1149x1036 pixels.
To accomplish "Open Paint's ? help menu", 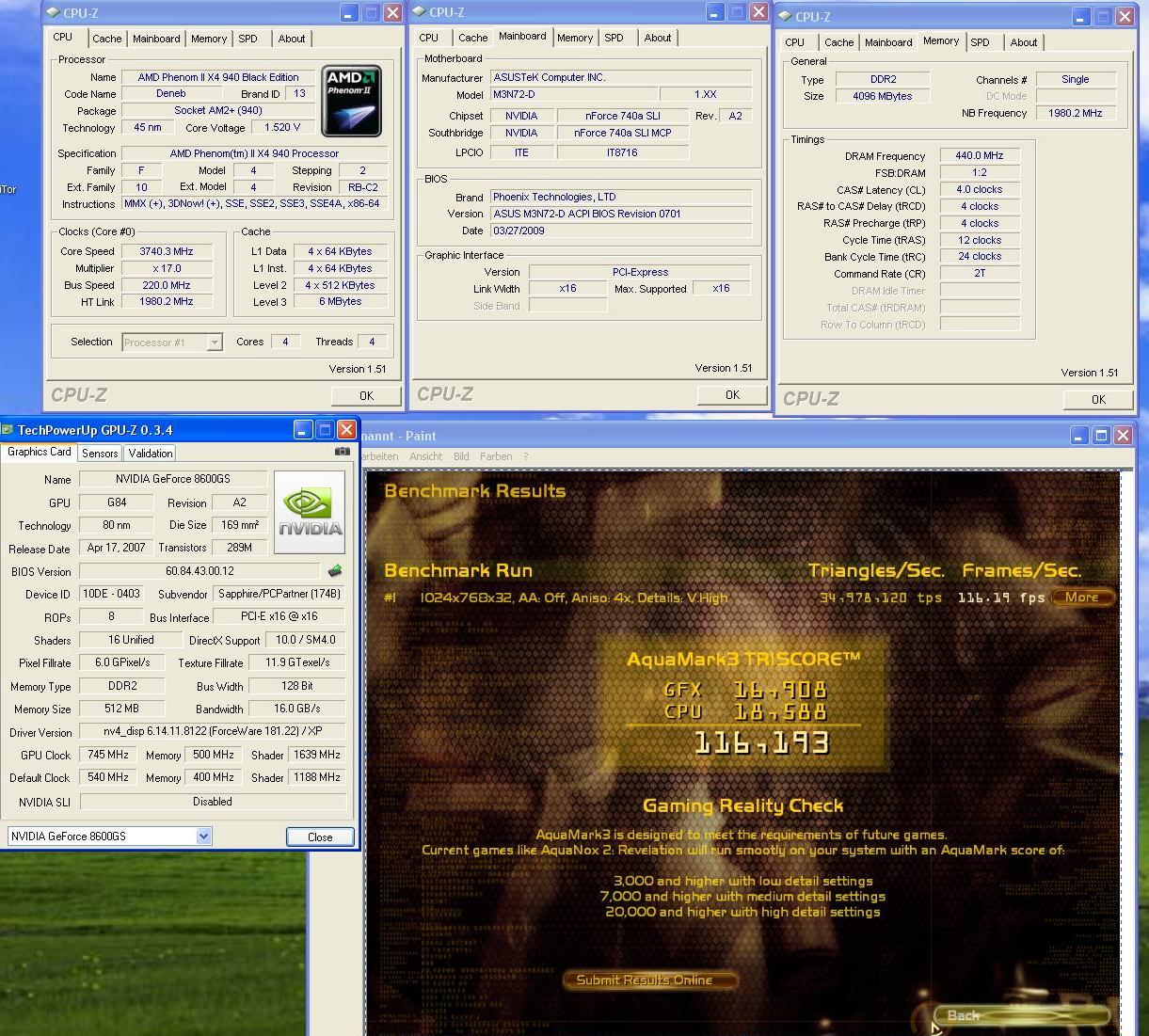I will pyautogui.click(x=526, y=456).
